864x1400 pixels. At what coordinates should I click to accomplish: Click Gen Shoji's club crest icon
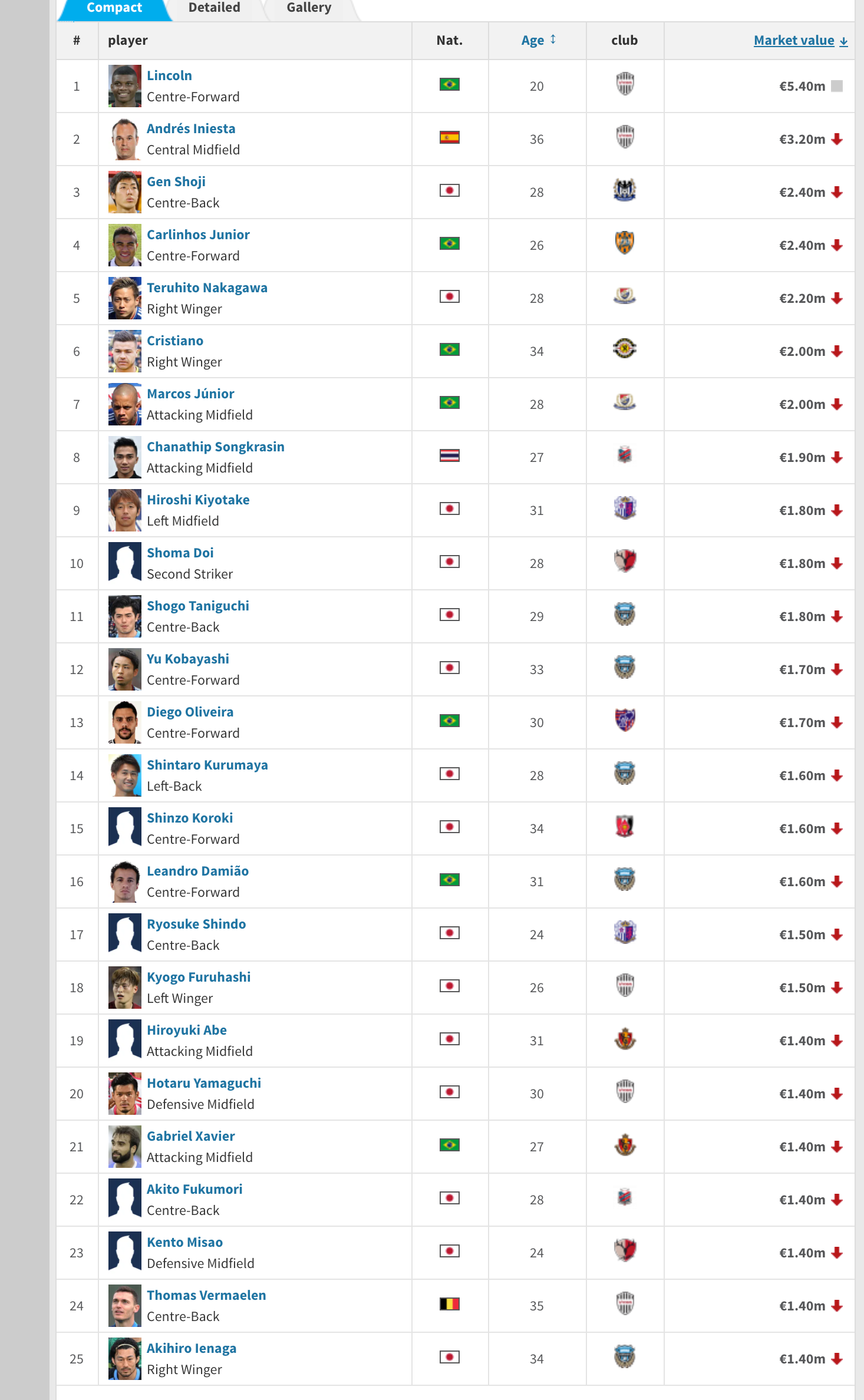625,190
